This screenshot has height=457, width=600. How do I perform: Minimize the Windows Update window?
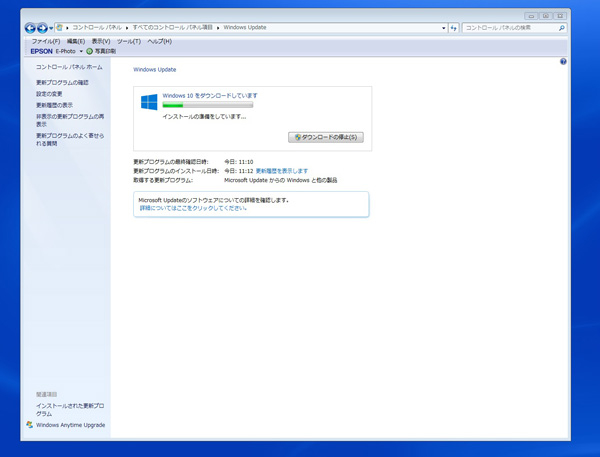pyautogui.click(x=531, y=16)
